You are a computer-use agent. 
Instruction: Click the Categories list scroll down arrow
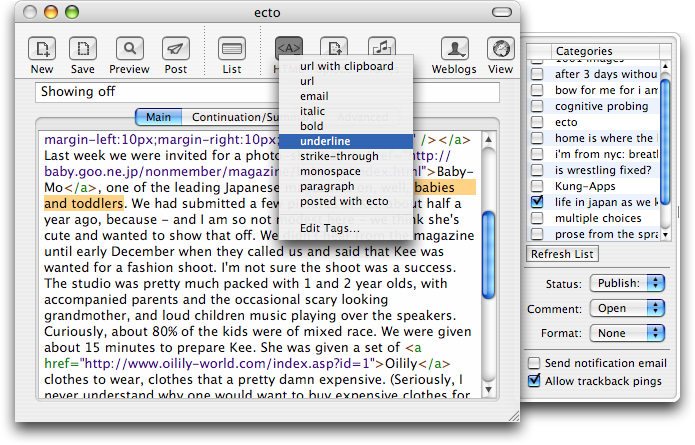pyautogui.click(x=665, y=234)
